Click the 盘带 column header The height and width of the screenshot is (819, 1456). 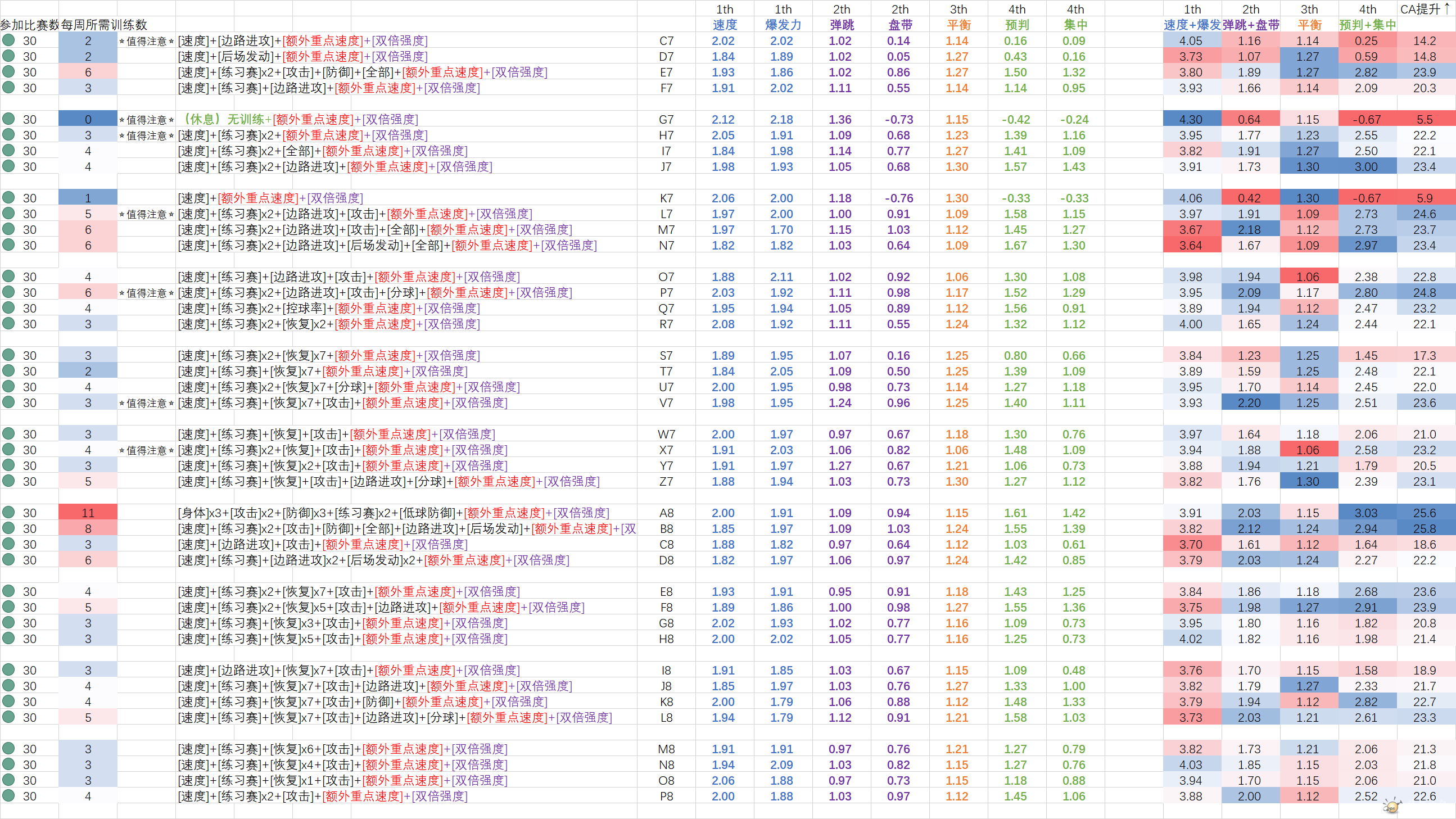900,25
